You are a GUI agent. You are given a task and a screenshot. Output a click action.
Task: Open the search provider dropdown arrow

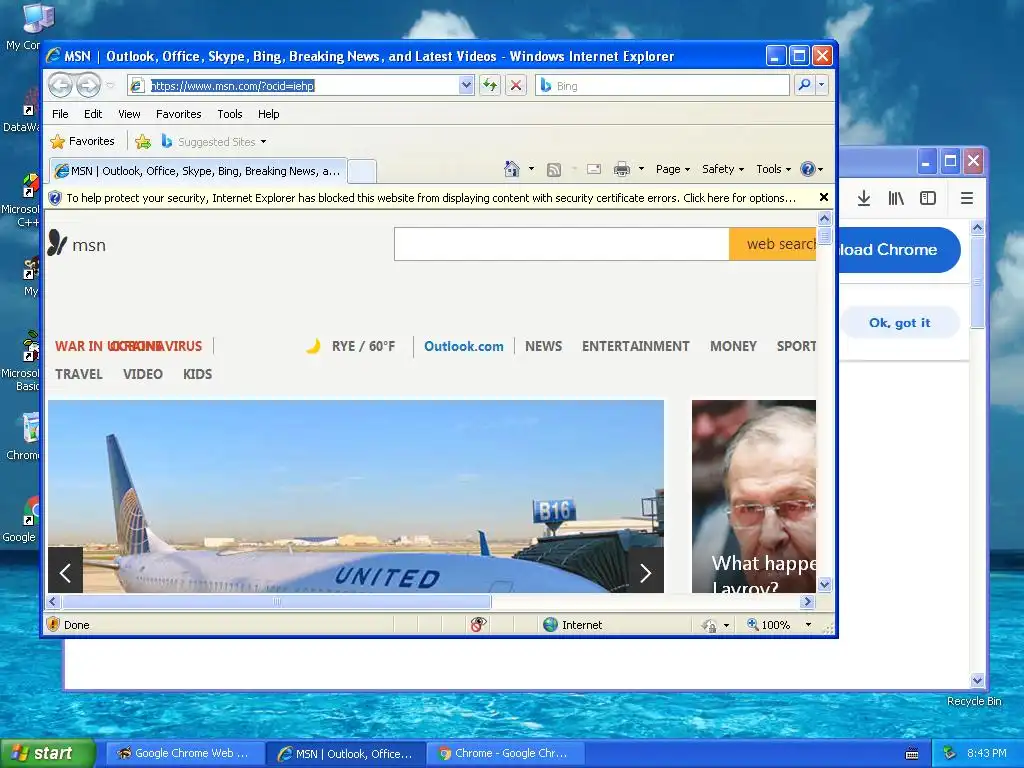[822, 85]
